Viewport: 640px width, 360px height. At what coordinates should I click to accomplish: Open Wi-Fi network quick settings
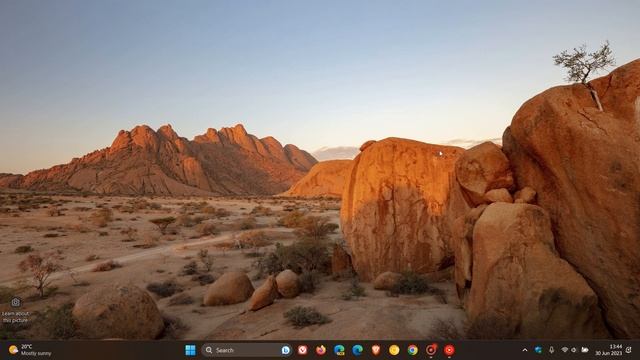pyautogui.click(x=565, y=350)
